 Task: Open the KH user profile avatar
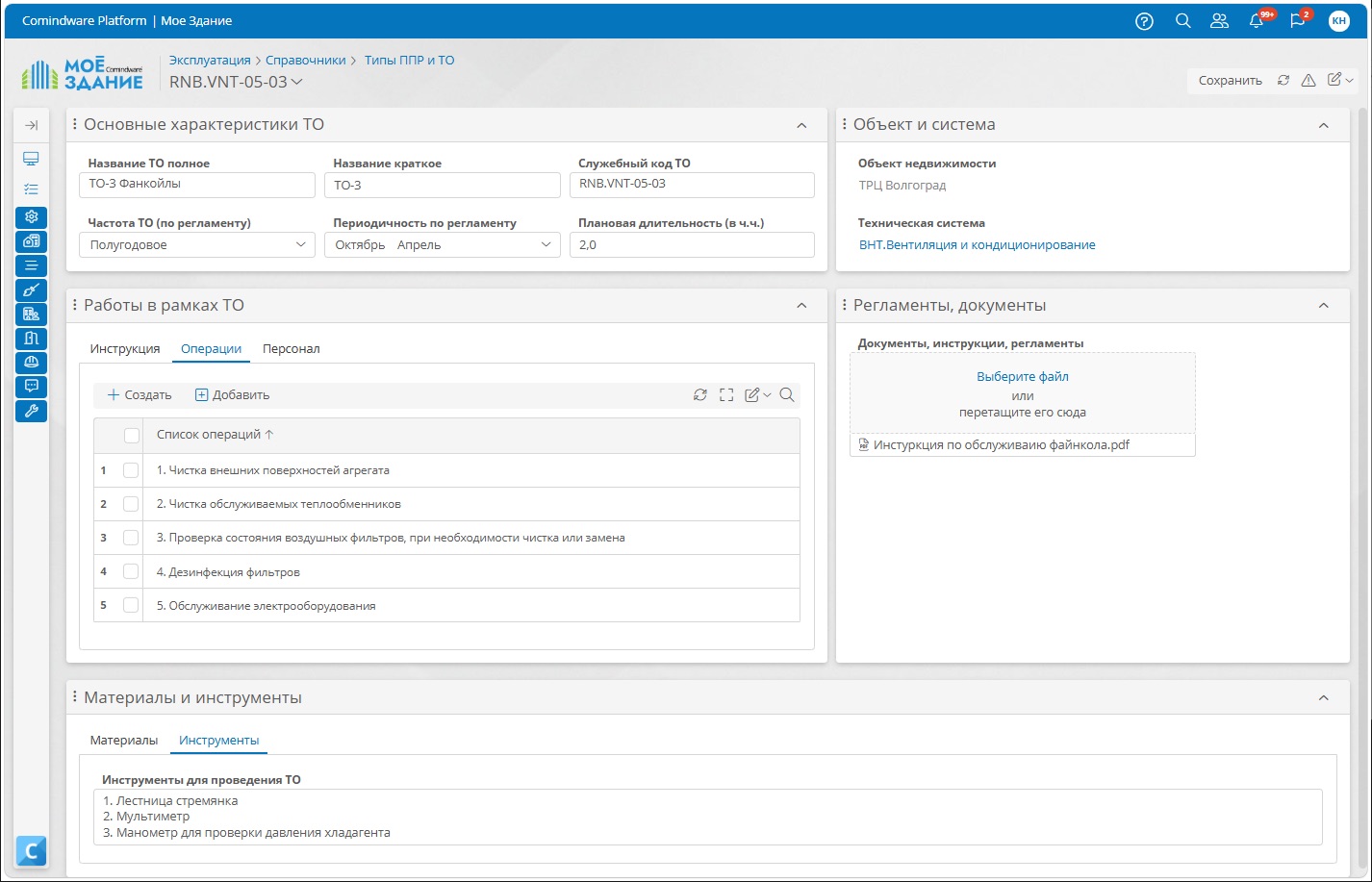click(1338, 21)
